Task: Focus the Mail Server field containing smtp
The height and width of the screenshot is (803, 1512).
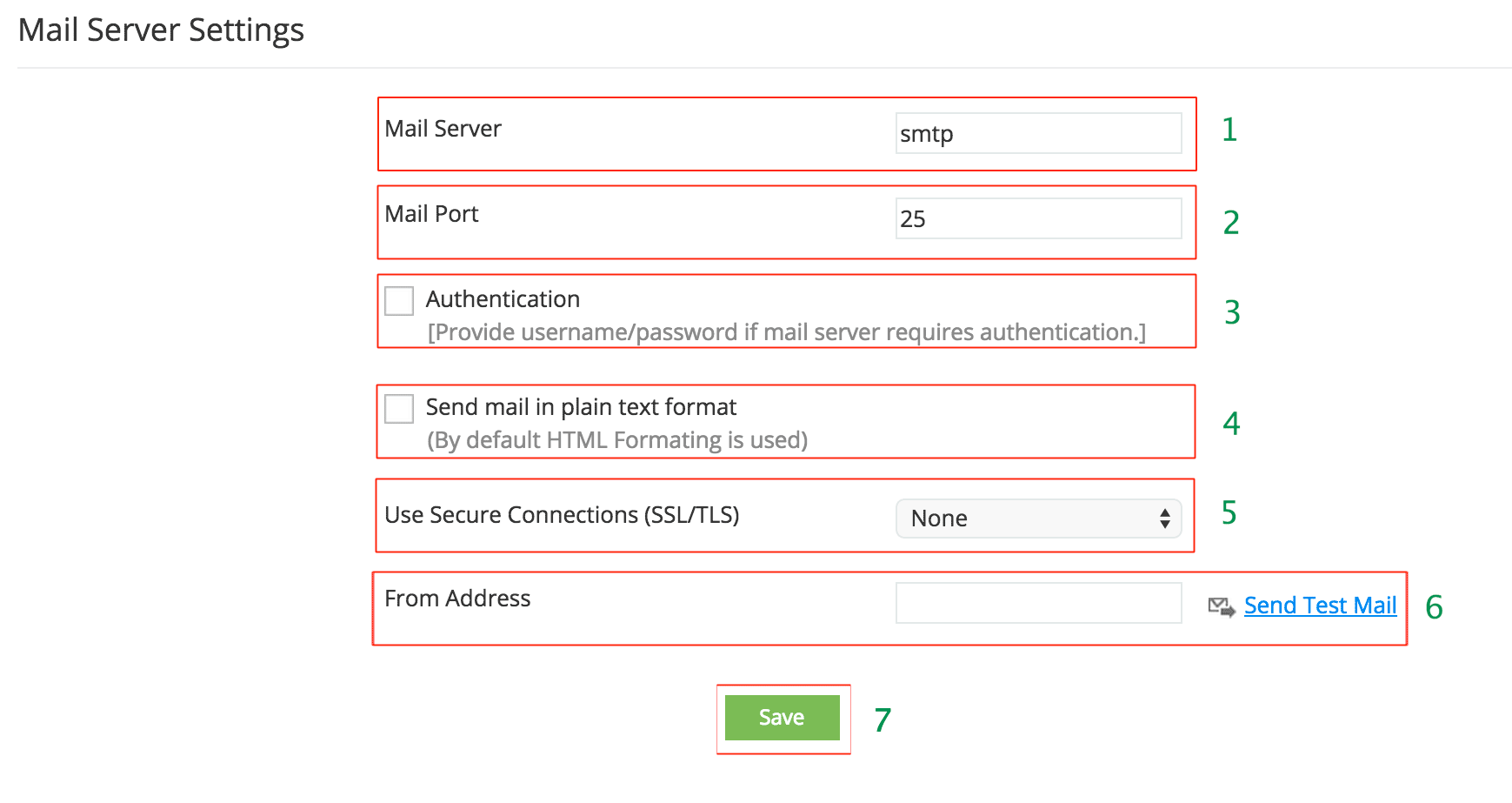Action: [1038, 134]
